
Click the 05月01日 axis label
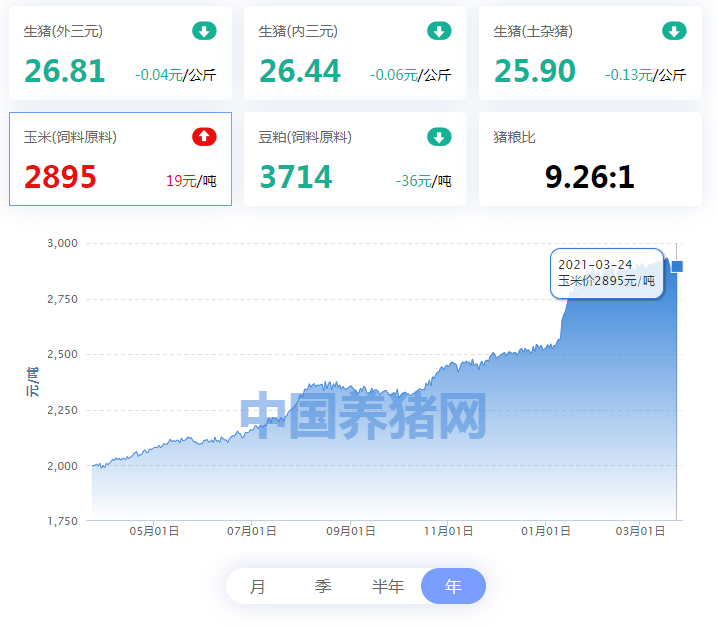point(154,531)
